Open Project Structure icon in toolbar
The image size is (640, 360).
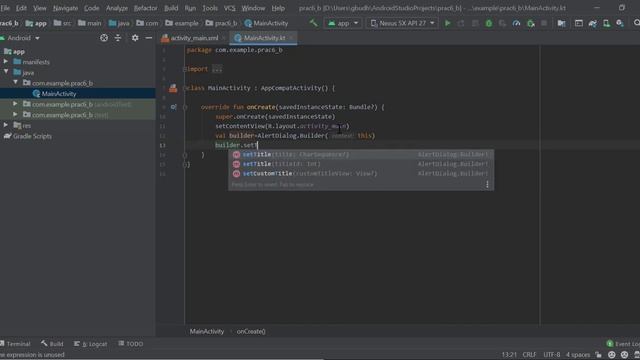[562, 23]
